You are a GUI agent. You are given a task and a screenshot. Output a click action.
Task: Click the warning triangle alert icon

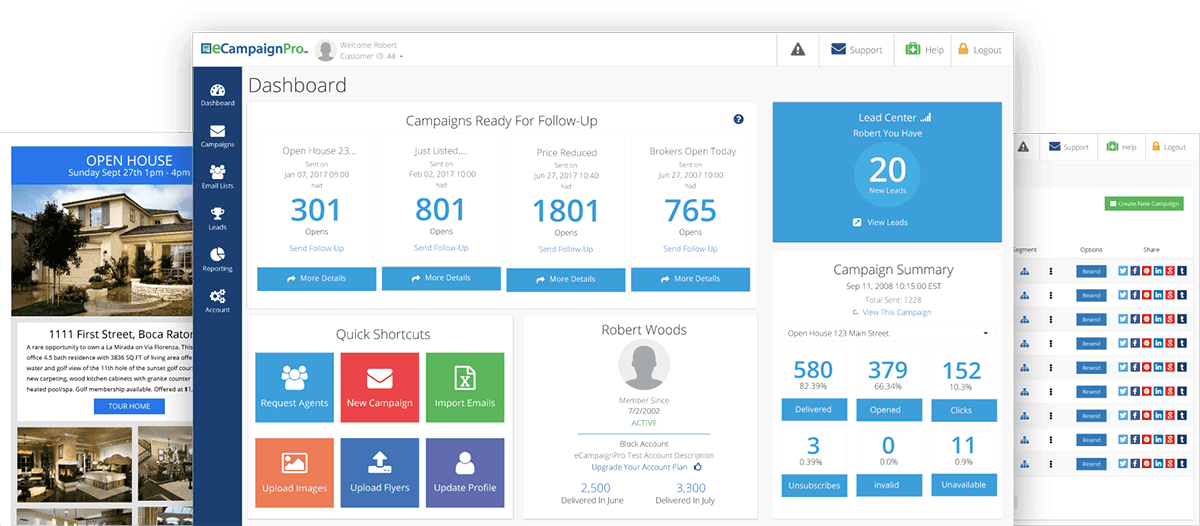click(x=797, y=50)
